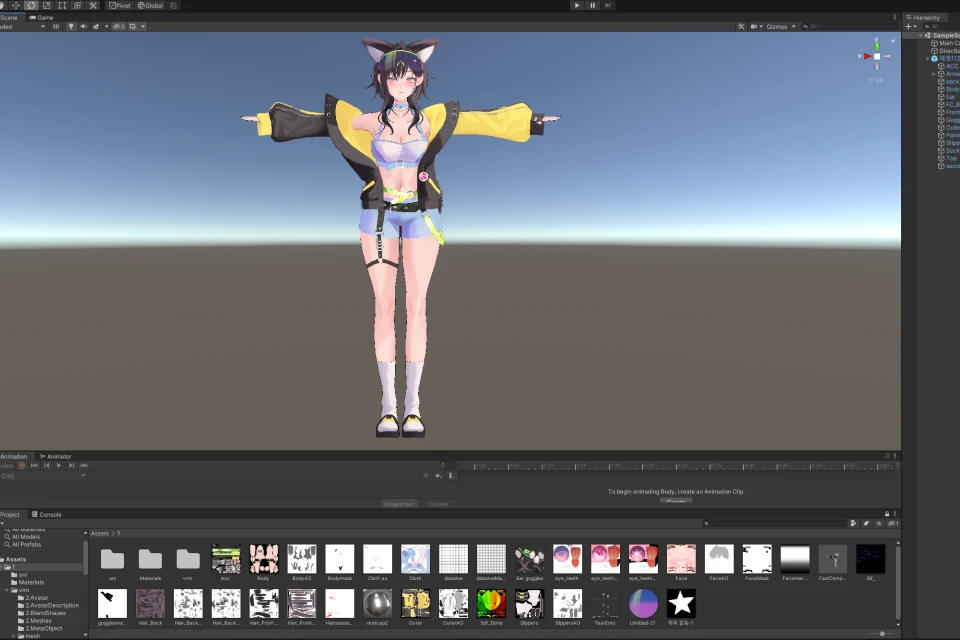Click the Assets breadcrumb link

click(x=100, y=533)
